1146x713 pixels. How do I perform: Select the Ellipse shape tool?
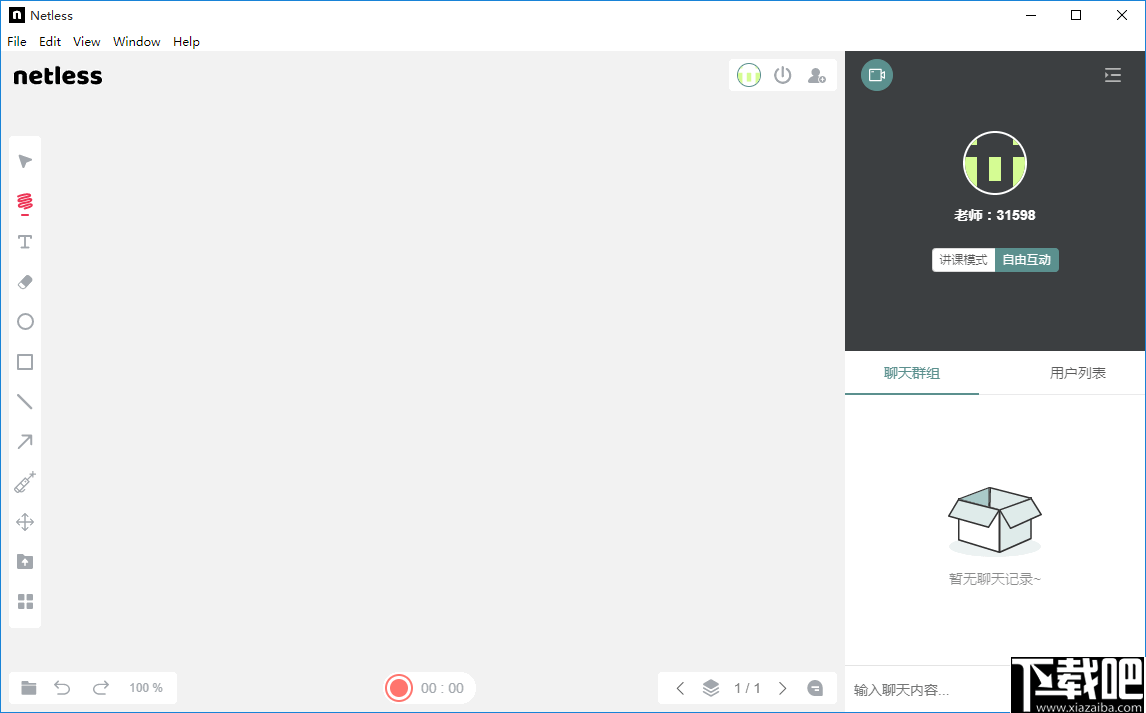(x=25, y=321)
